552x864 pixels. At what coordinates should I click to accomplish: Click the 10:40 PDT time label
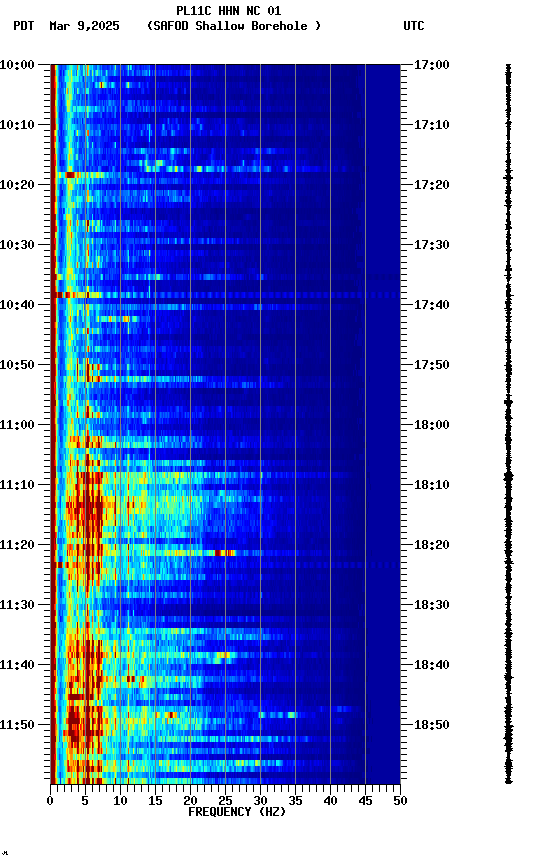pyautogui.click(x=17, y=305)
